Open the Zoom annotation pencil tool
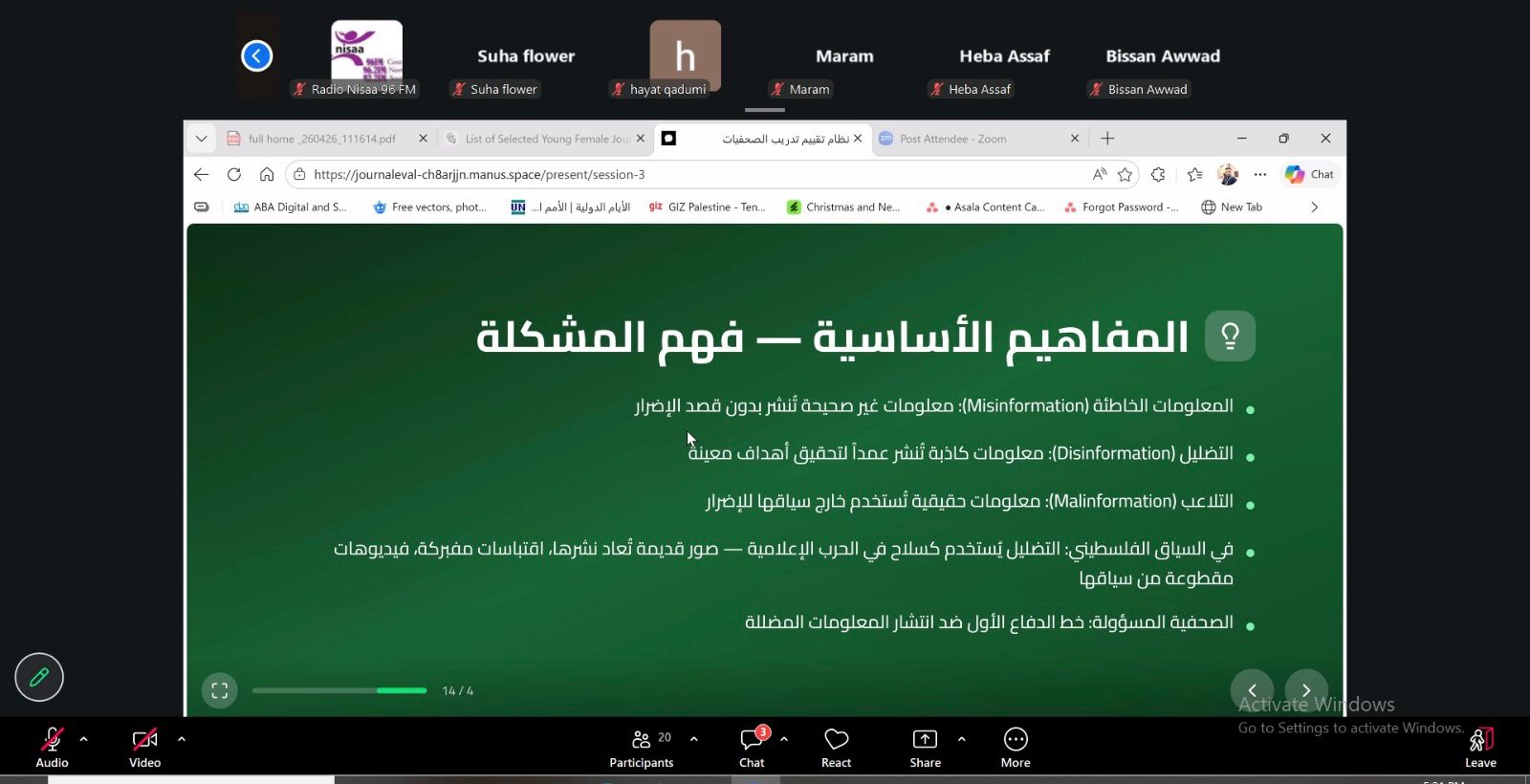The height and width of the screenshot is (784, 1530). (39, 677)
